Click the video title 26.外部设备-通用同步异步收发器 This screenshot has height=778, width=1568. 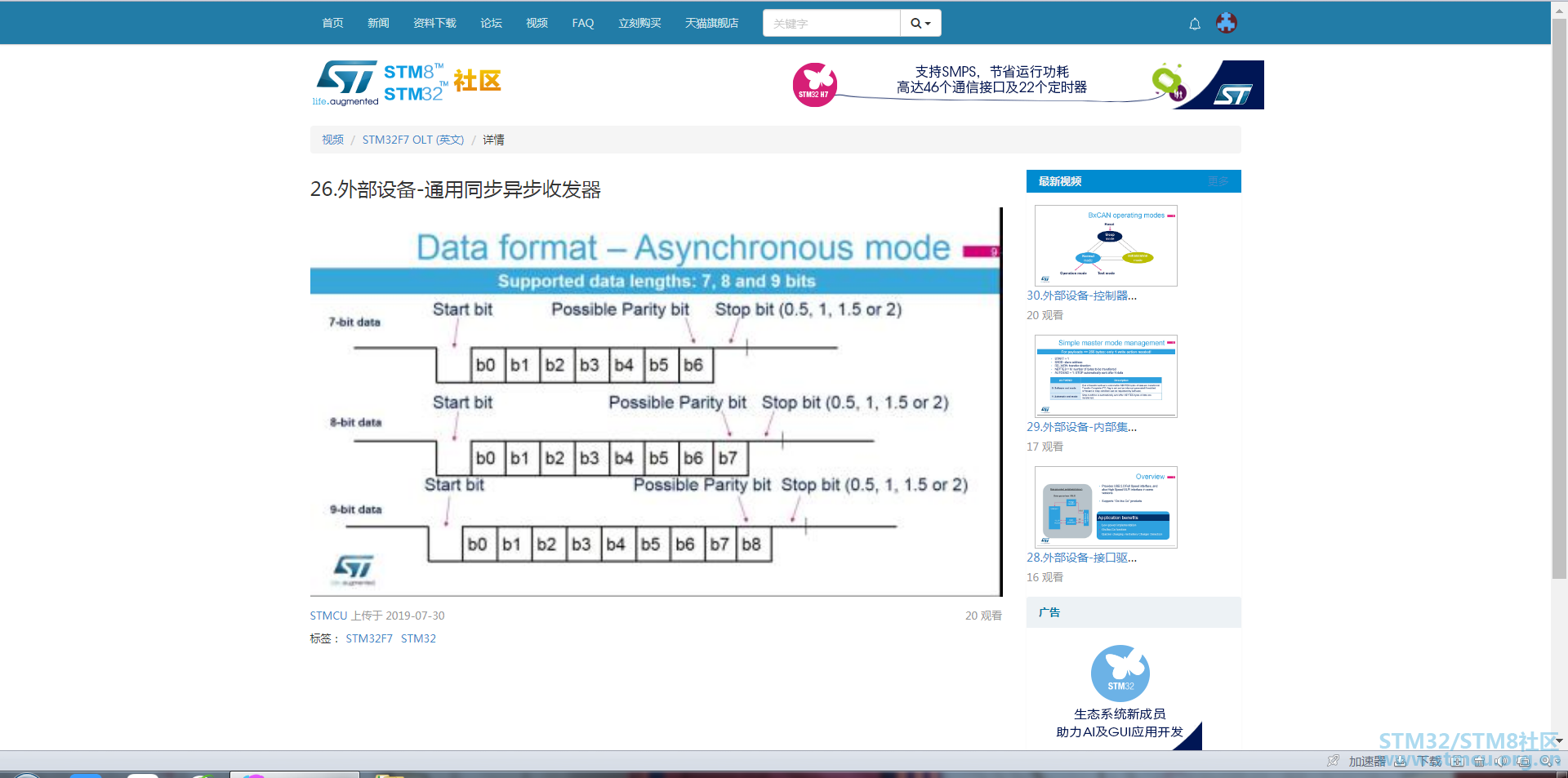click(x=456, y=189)
